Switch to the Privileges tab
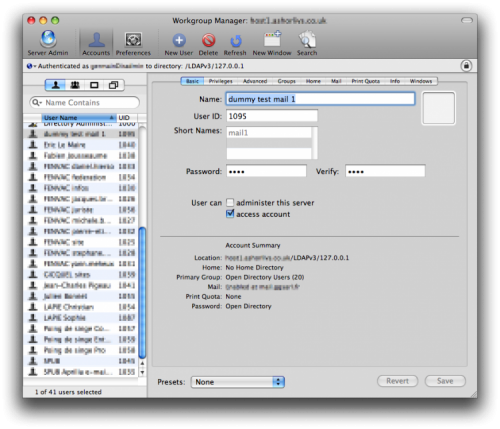This screenshot has width=500, height=429. coord(220,81)
